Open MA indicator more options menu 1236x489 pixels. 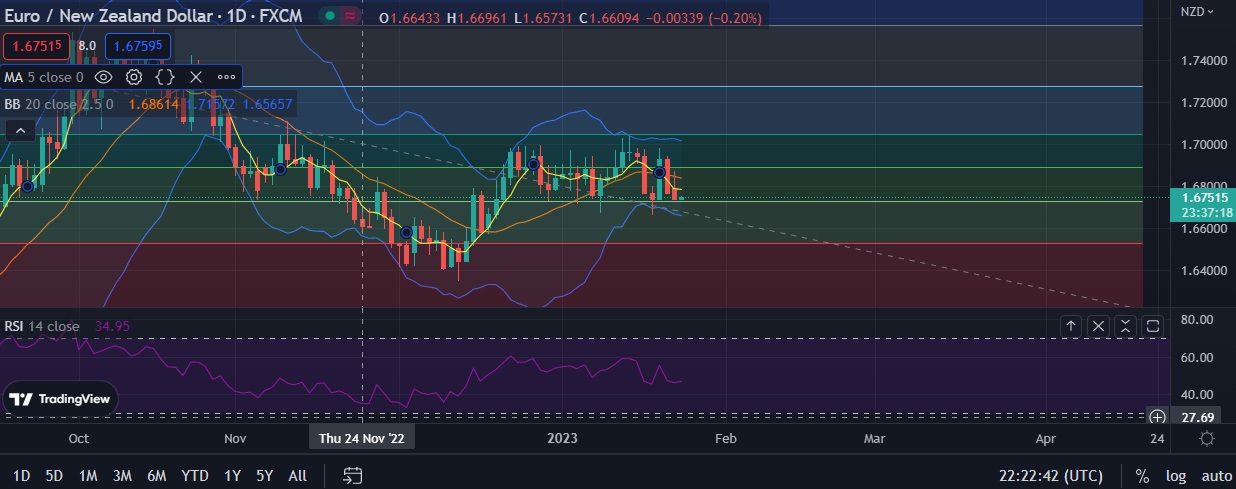click(226, 77)
